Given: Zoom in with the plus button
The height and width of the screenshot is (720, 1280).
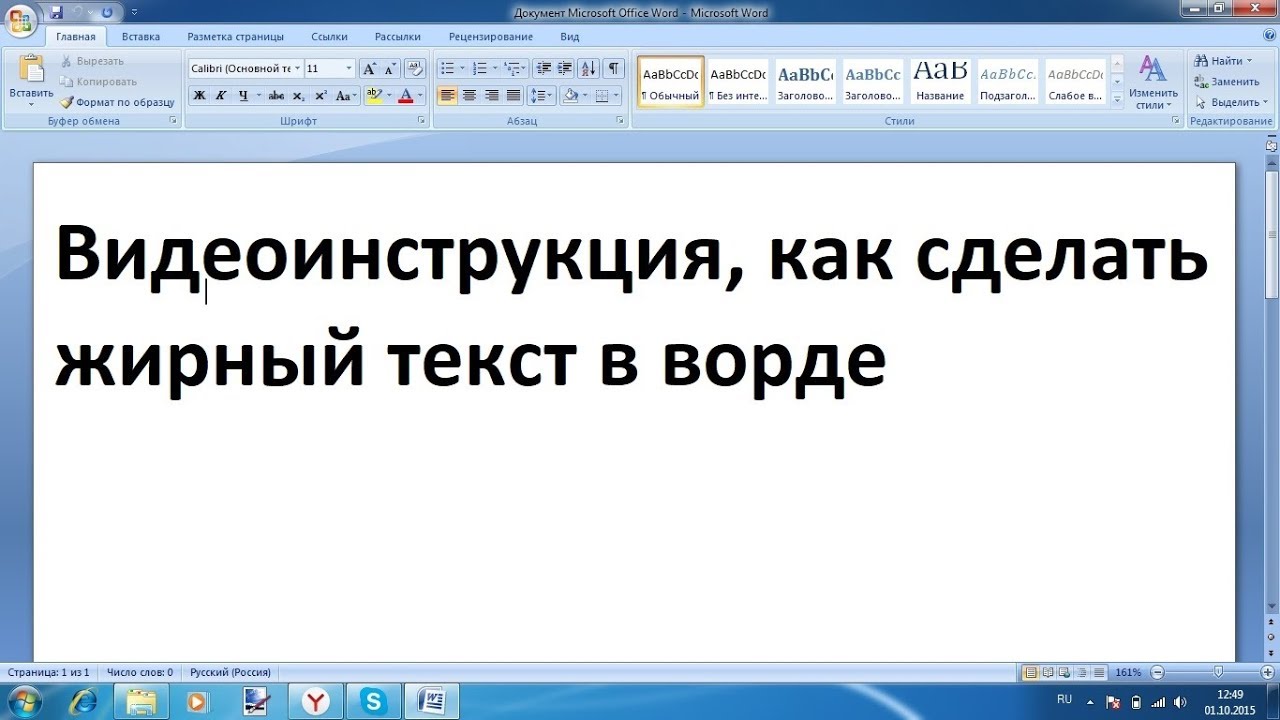Looking at the screenshot, I should pyautogui.click(x=1267, y=672).
